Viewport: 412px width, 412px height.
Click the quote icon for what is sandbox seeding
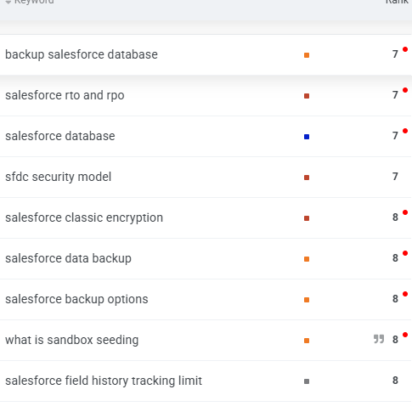click(379, 339)
